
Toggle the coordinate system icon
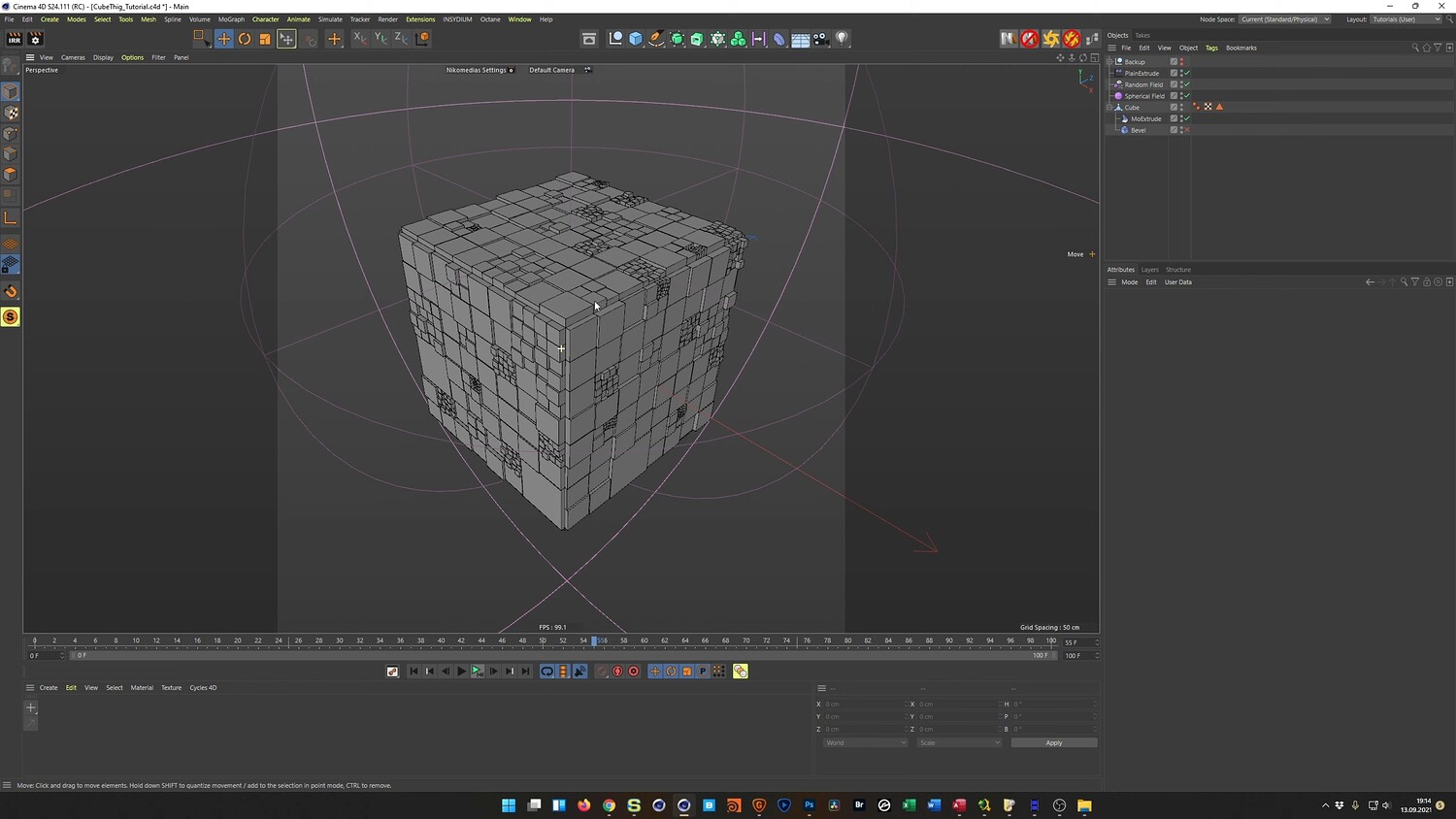pyautogui.click(x=422, y=39)
